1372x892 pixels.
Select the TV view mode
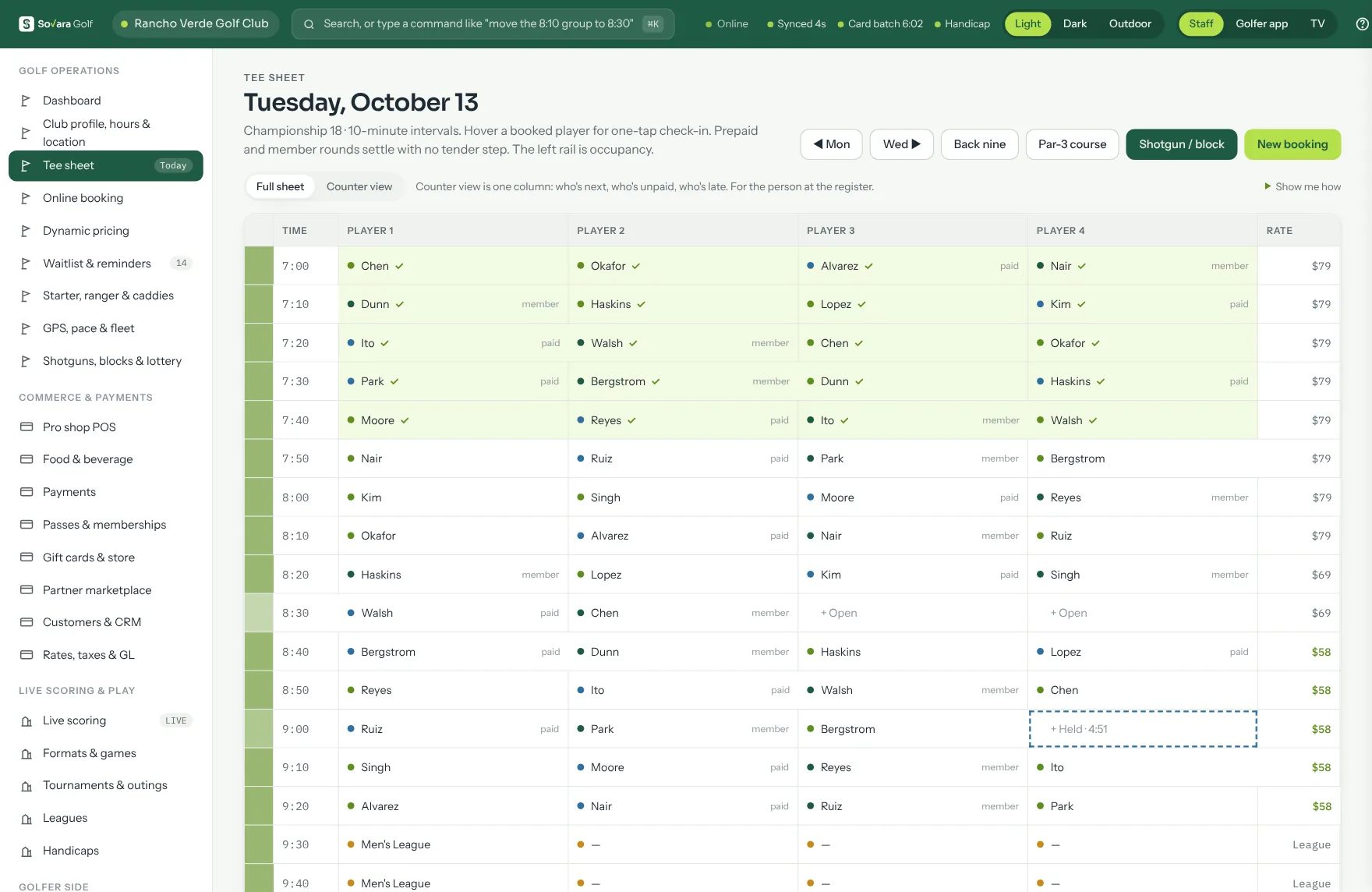click(1317, 24)
